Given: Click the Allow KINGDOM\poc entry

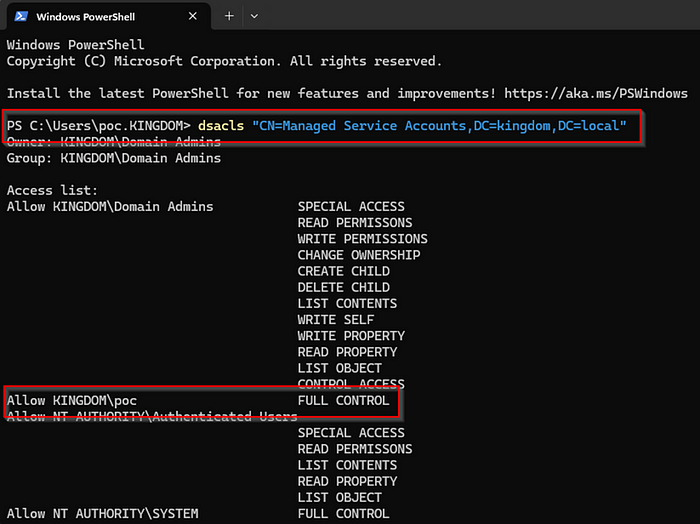Looking at the screenshot, I should tap(72, 400).
